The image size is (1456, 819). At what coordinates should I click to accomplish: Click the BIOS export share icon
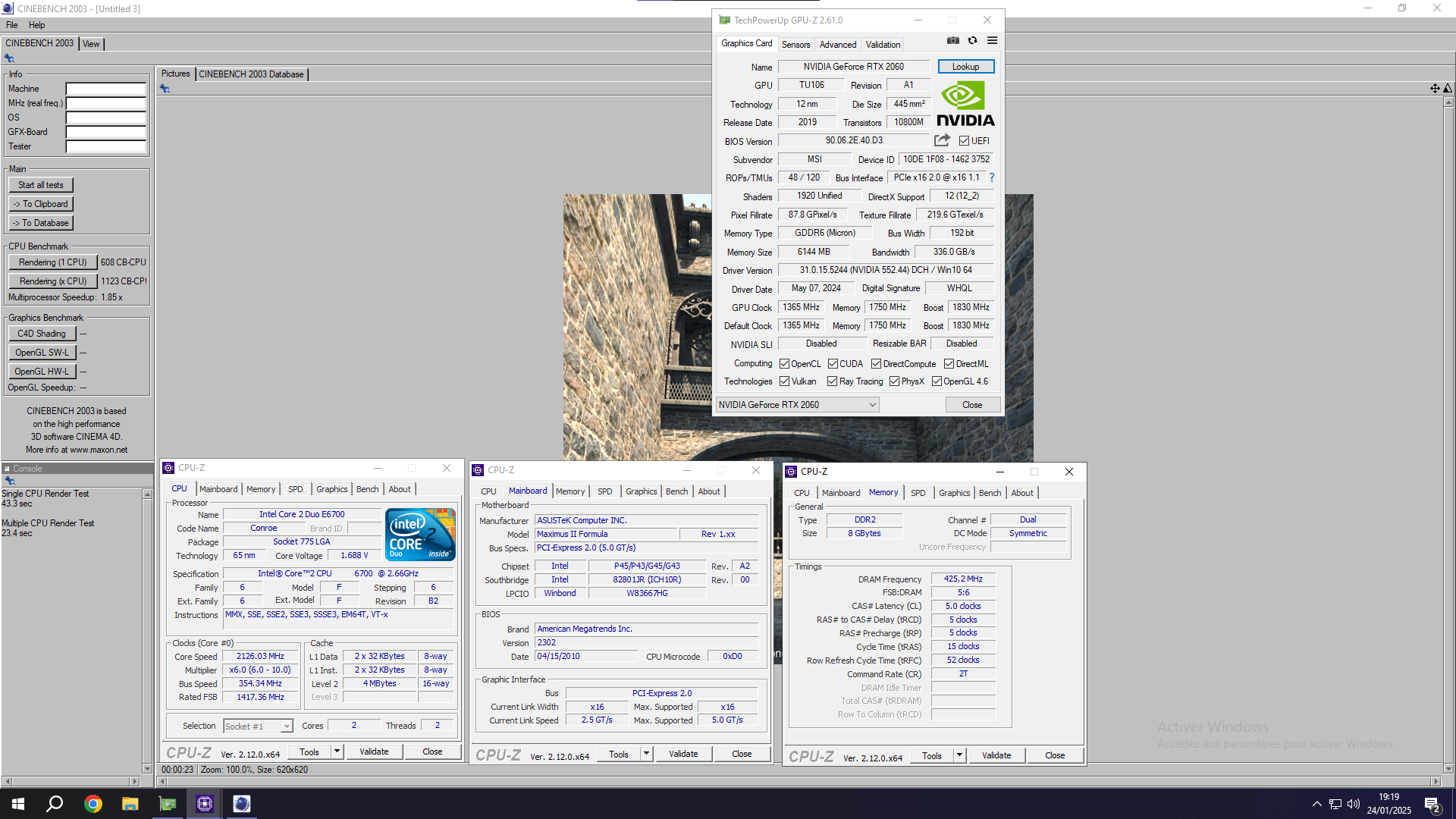[x=942, y=140]
